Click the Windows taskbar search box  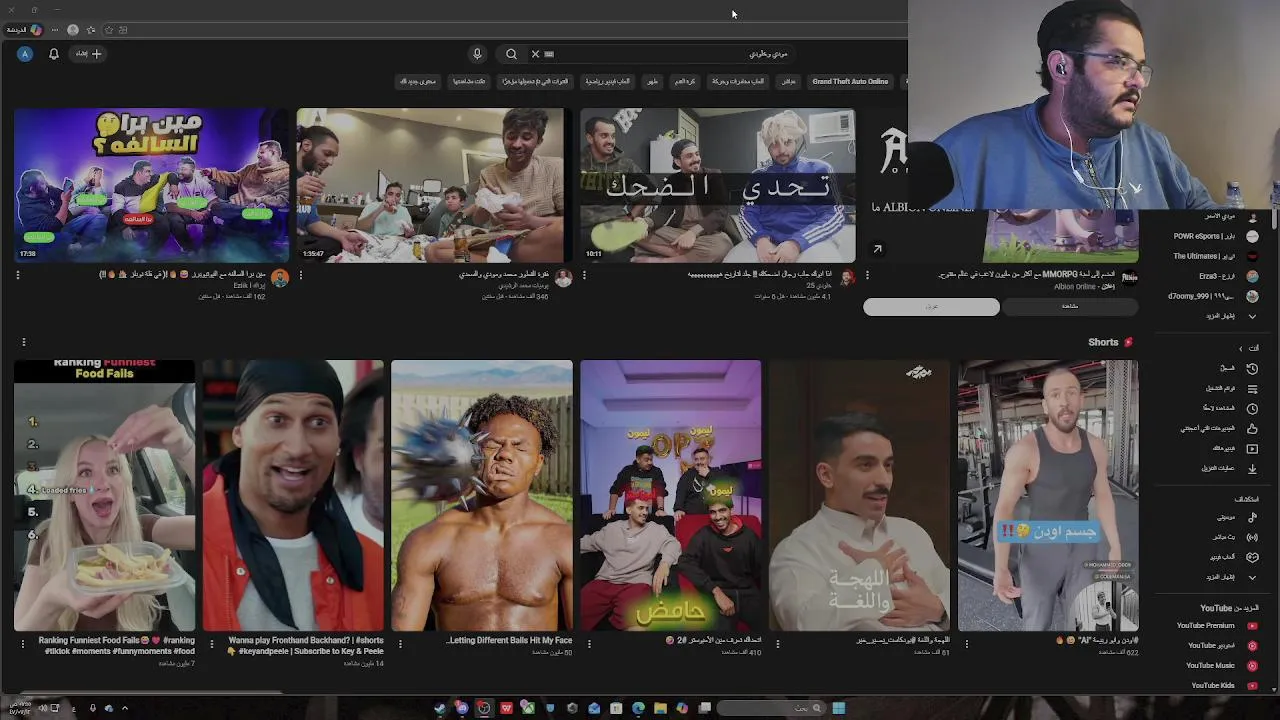(771, 708)
